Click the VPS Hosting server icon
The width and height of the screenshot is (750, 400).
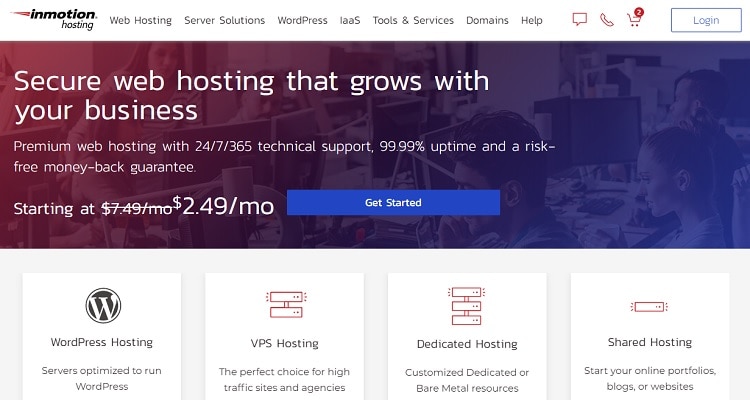point(286,304)
